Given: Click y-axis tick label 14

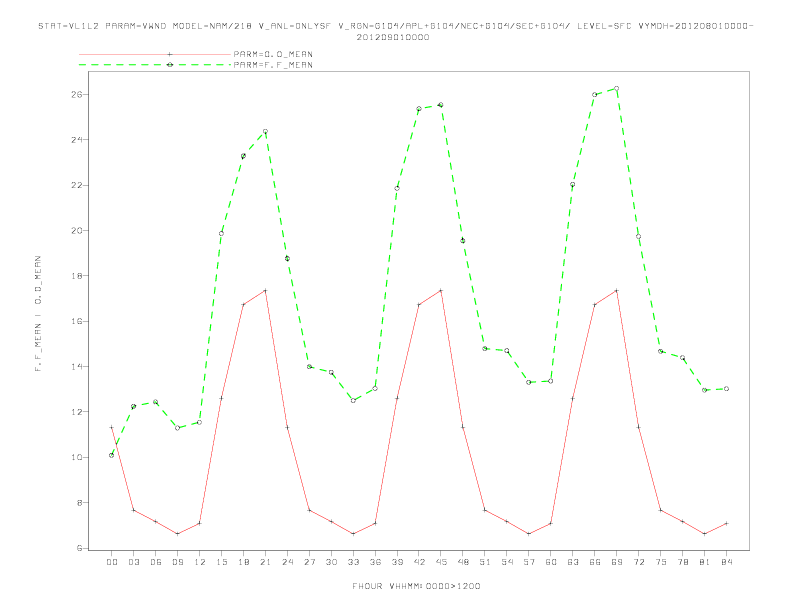Looking at the screenshot, I should [76, 367].
